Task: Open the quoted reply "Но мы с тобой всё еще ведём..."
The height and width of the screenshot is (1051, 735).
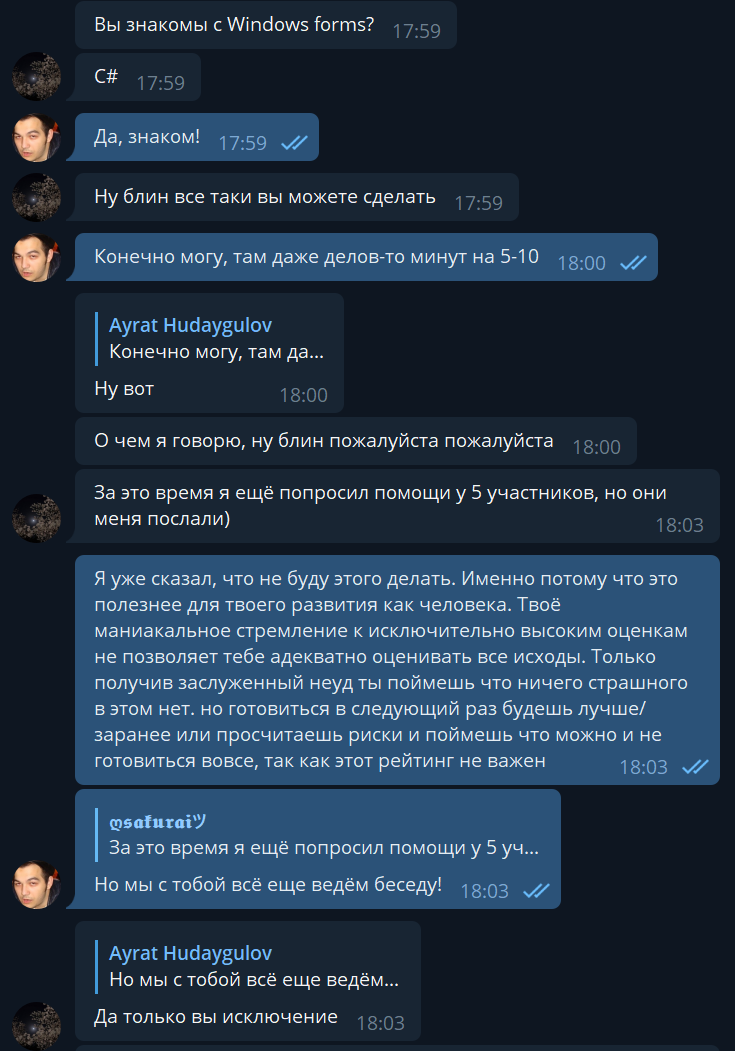Action: (x=248, y=967)
